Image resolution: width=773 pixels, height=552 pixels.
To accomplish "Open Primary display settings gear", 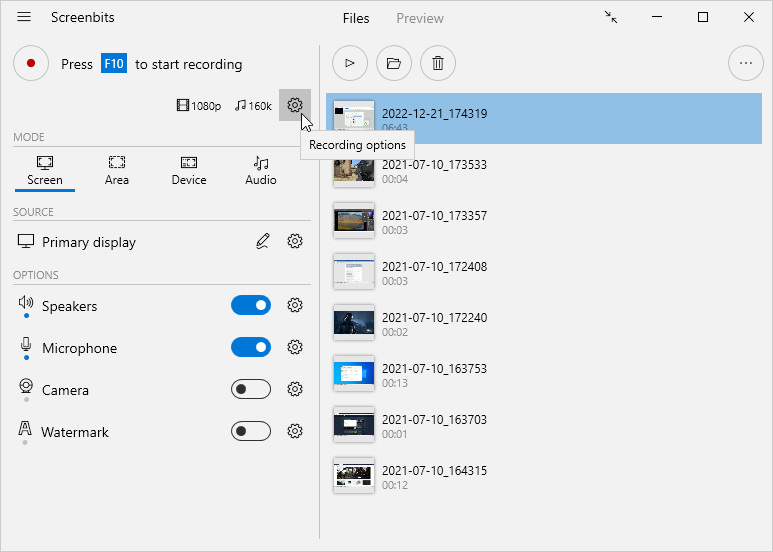I will point(295,241).
